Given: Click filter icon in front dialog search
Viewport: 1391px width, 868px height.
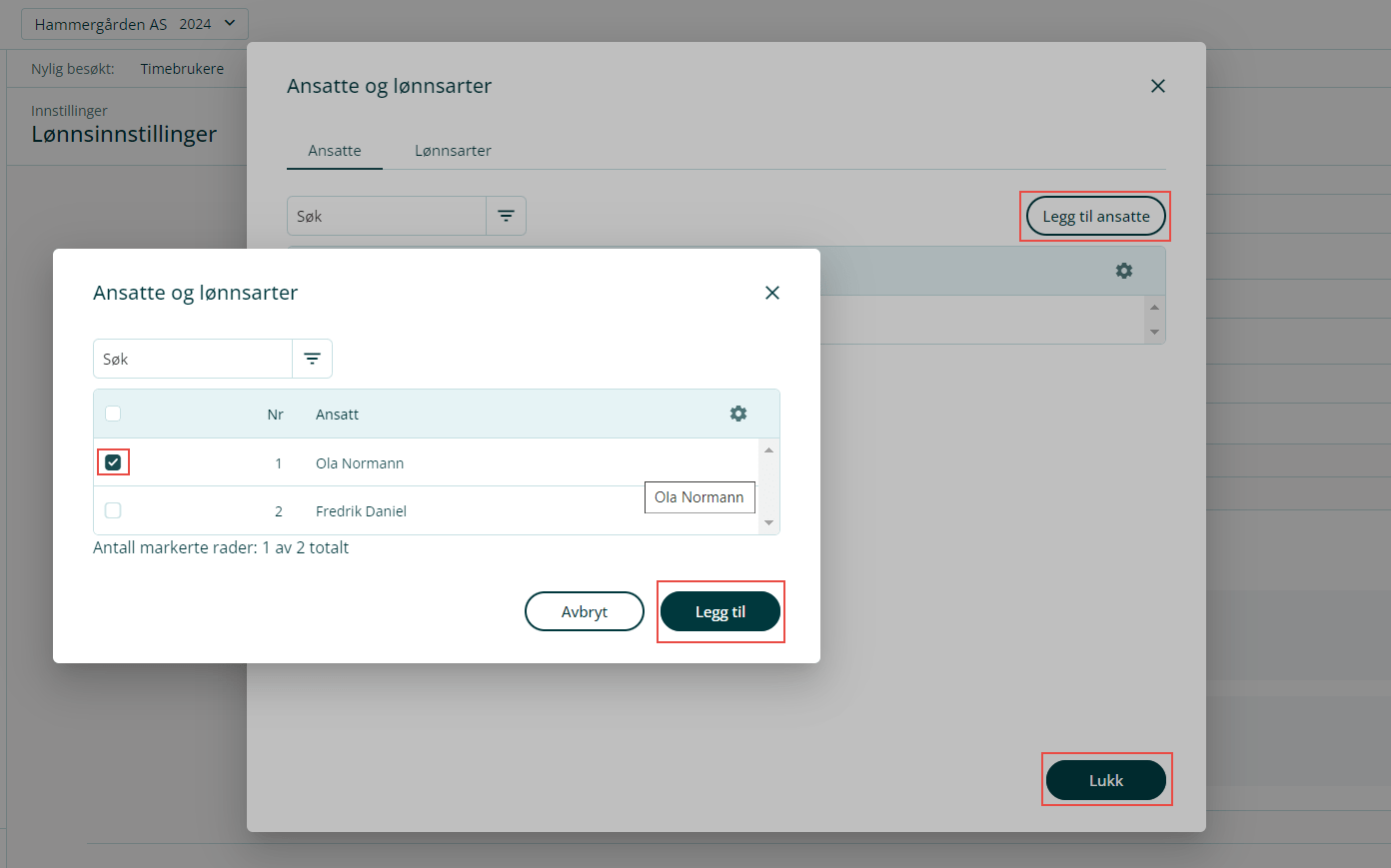Looking at the screenshot, I should pyautogui.click(x=312, y=359).
